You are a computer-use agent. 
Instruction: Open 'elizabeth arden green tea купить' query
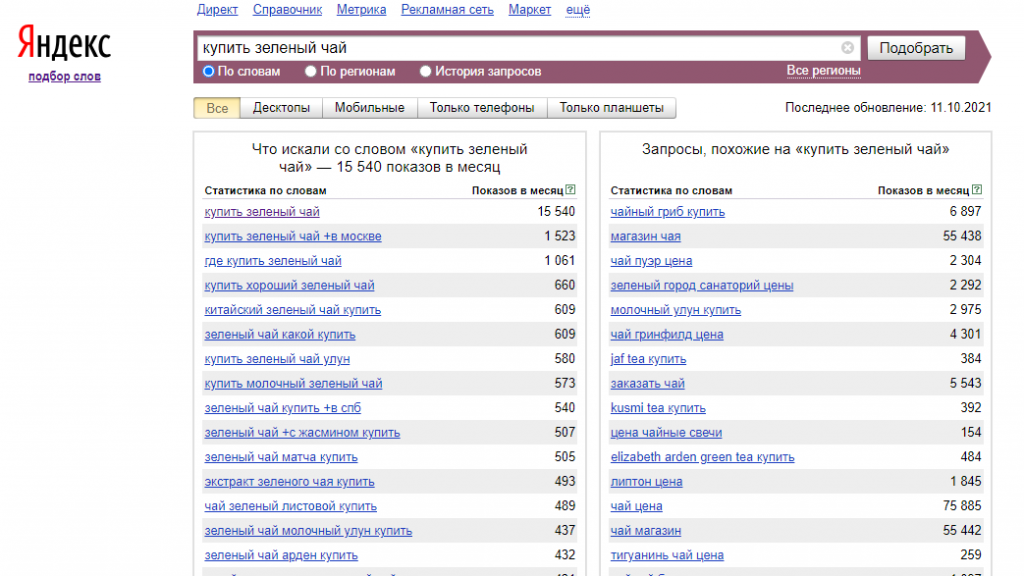click(x=702, y=457)
